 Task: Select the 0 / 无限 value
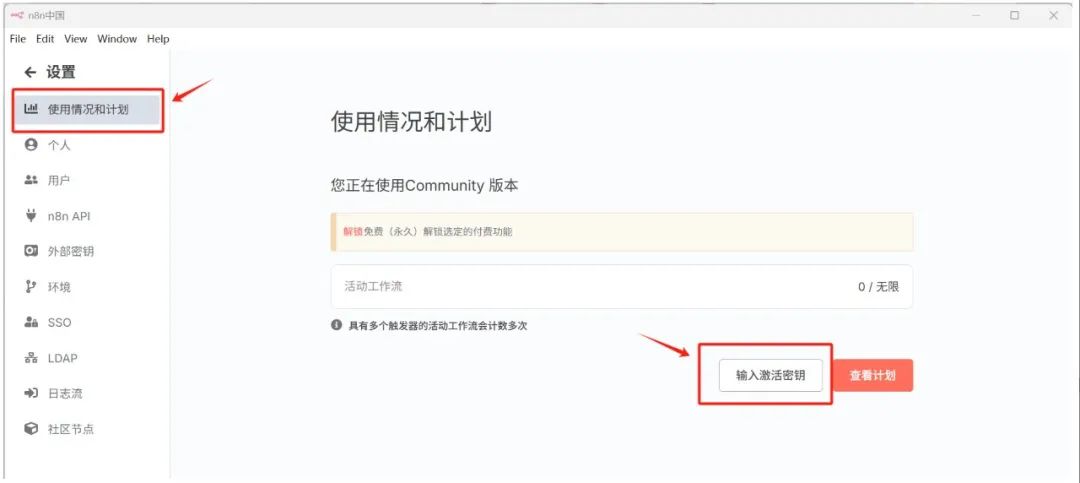pos(878,287)
